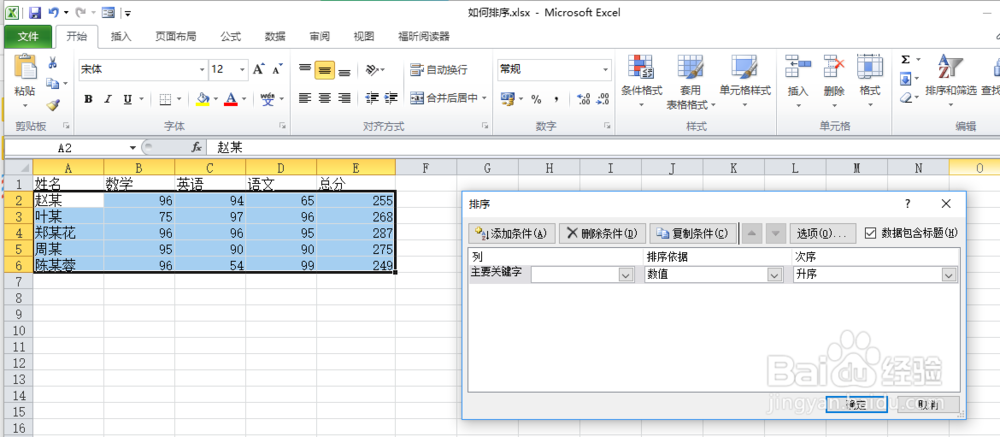Image resolution: width=1000 pixels, height=437 pixels.
Task: Click the Format Painter brush icon
Action: [53, 104]
